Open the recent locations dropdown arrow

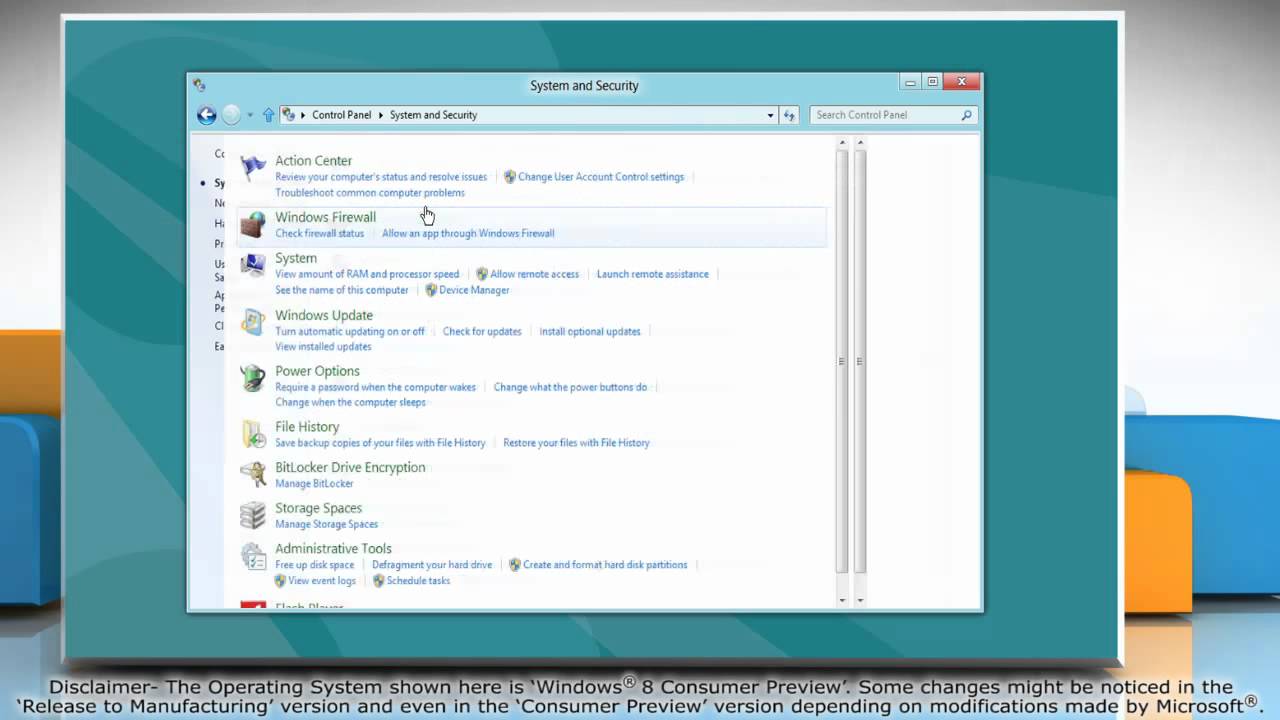point(250,115)
